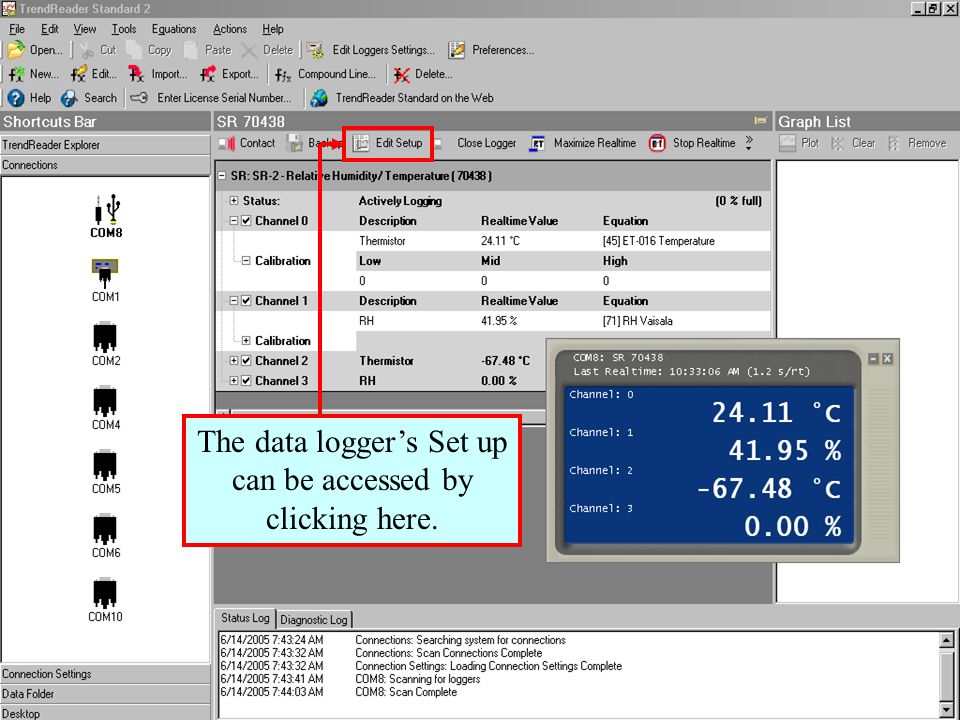
Task: Click the Contact logger icon
Action: [227, 143]
